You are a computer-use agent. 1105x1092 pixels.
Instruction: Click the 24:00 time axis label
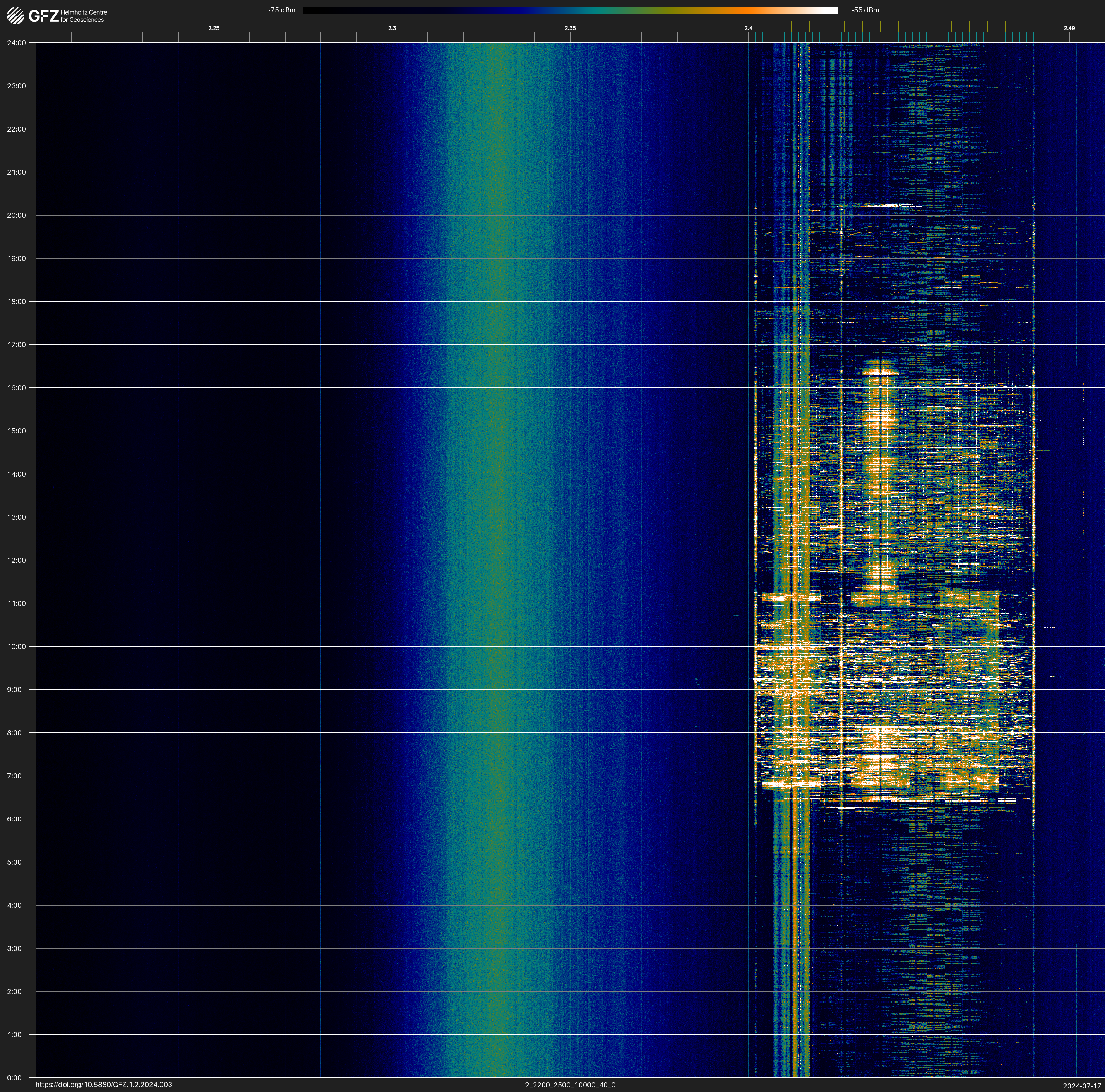pyautogui.click(x=17, y=43)
